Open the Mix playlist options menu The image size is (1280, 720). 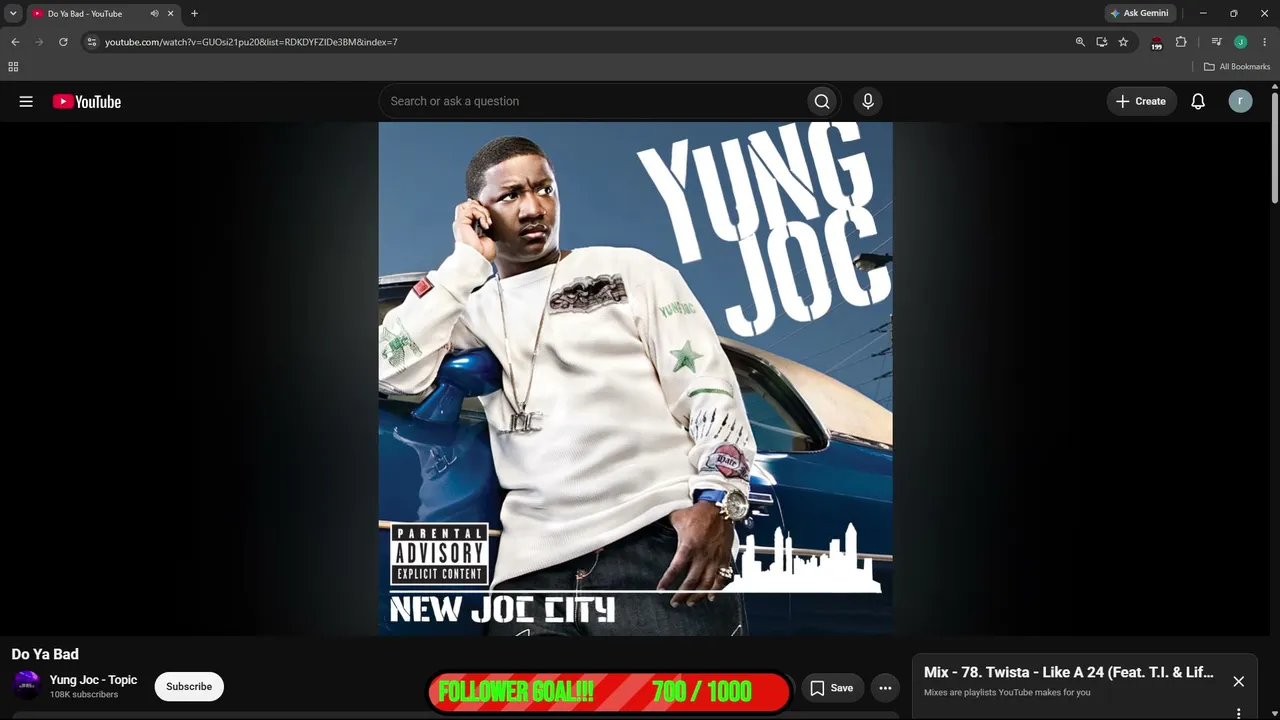click(1238, 713)
